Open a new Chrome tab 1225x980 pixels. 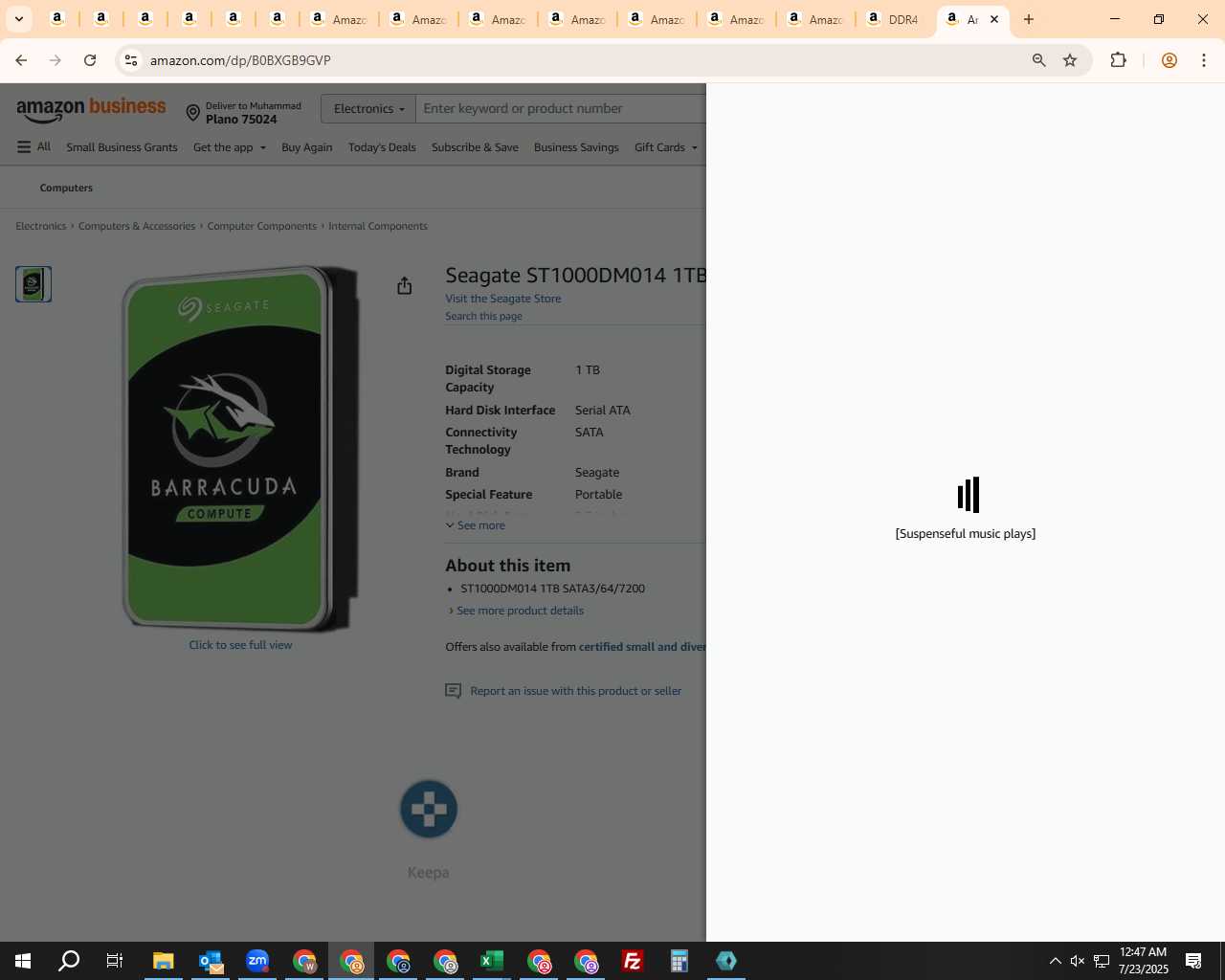pos(1029,19)
